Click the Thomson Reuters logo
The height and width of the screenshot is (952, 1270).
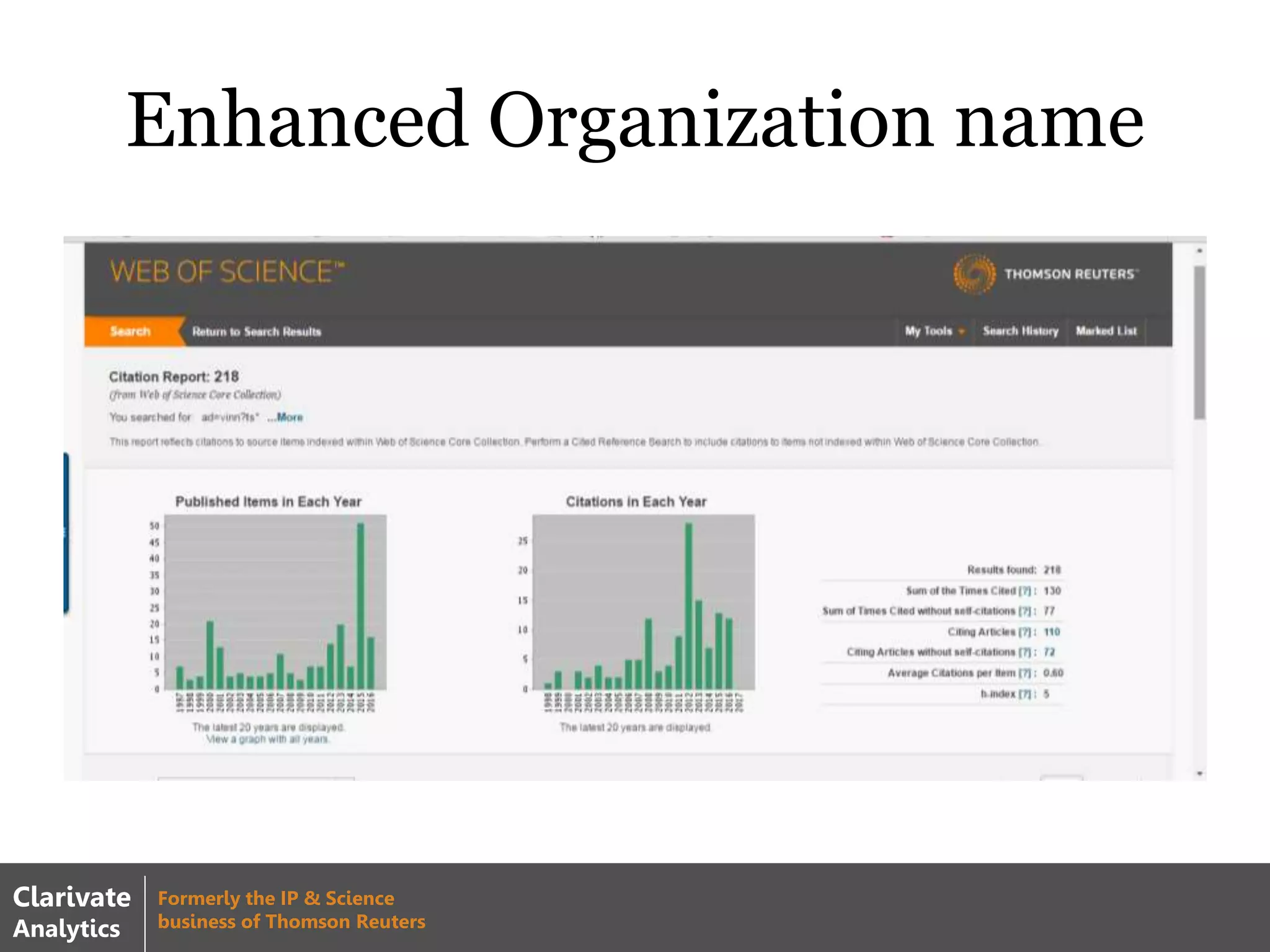coord(1046,273)
